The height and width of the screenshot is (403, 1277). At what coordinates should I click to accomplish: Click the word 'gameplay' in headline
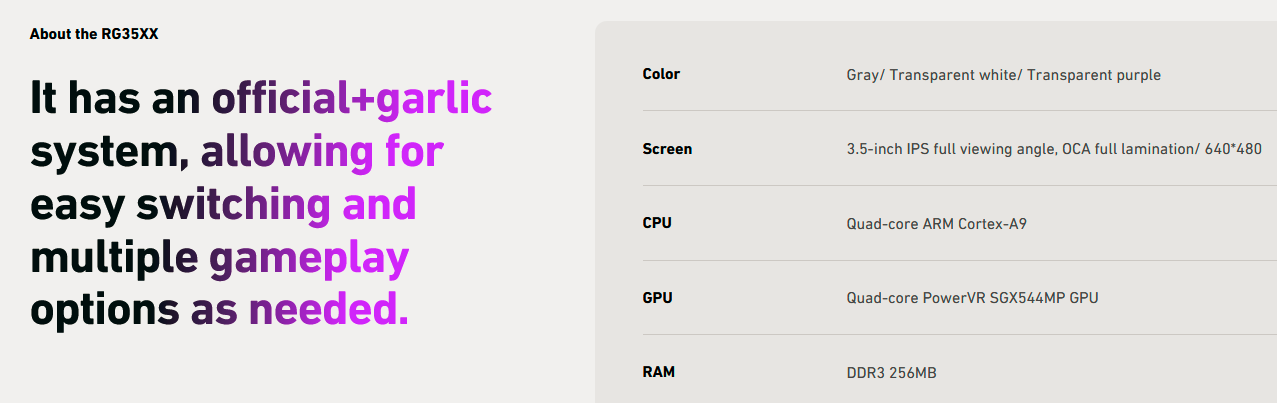[309, 259]
